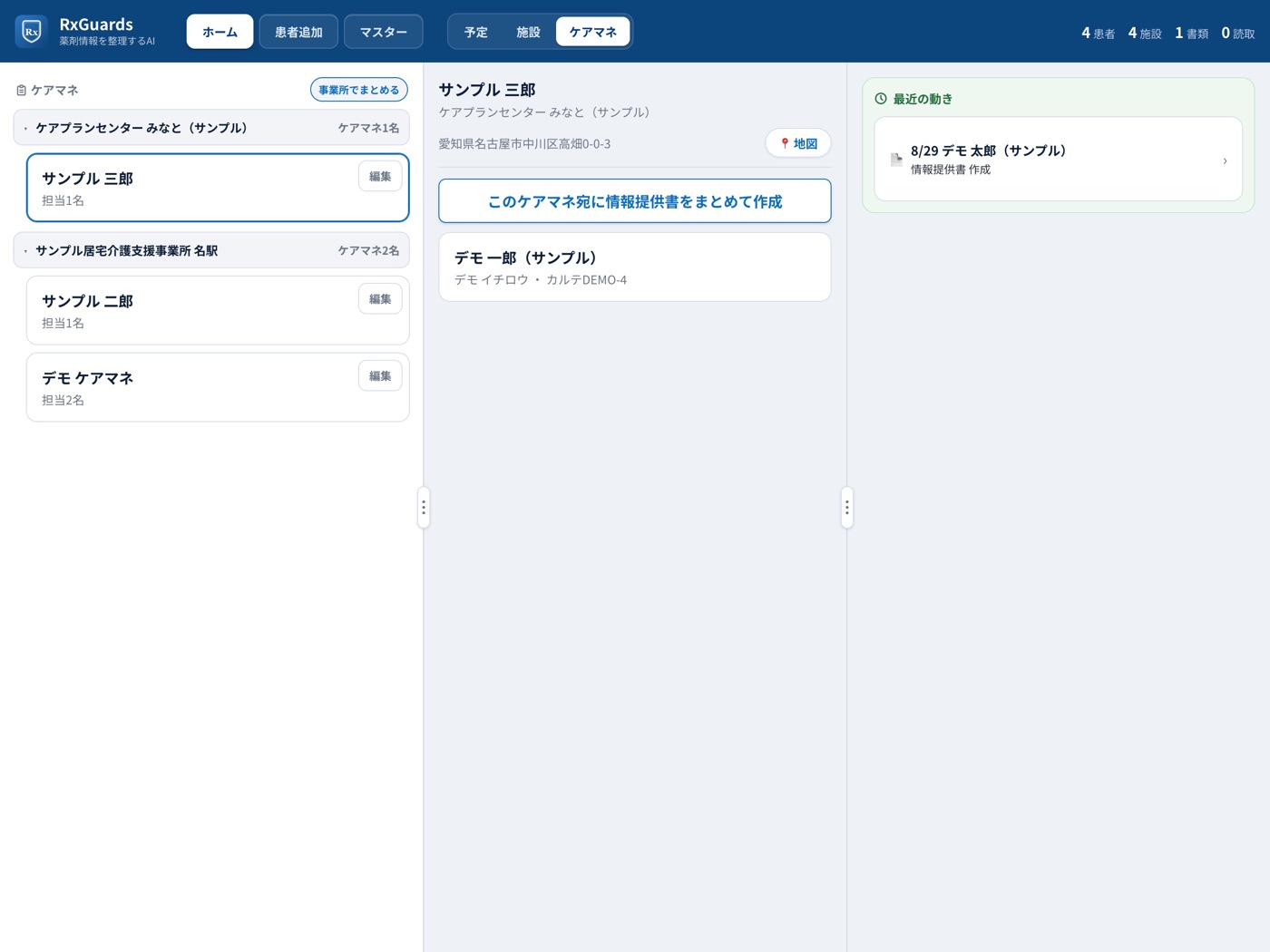Image resolution: width=1270 pixels, height=952 pixels.
Task: Switch to the 施設 view
Action: 528,32
